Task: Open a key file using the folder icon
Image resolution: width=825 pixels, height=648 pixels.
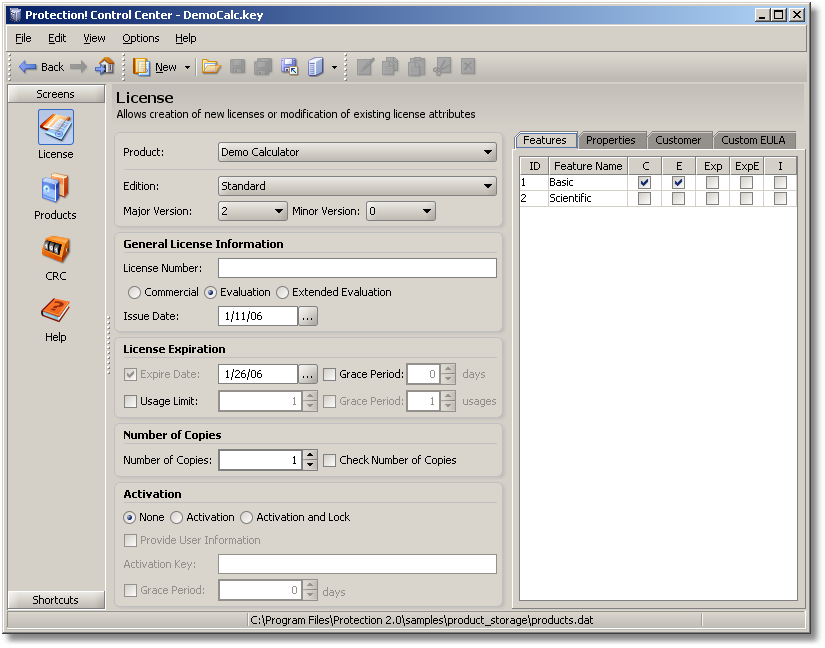Action: point(211,67)
